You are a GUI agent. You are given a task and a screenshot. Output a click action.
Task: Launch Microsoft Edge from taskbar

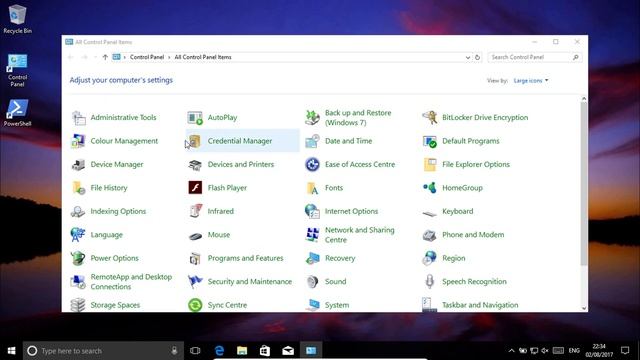pos(219,351)
